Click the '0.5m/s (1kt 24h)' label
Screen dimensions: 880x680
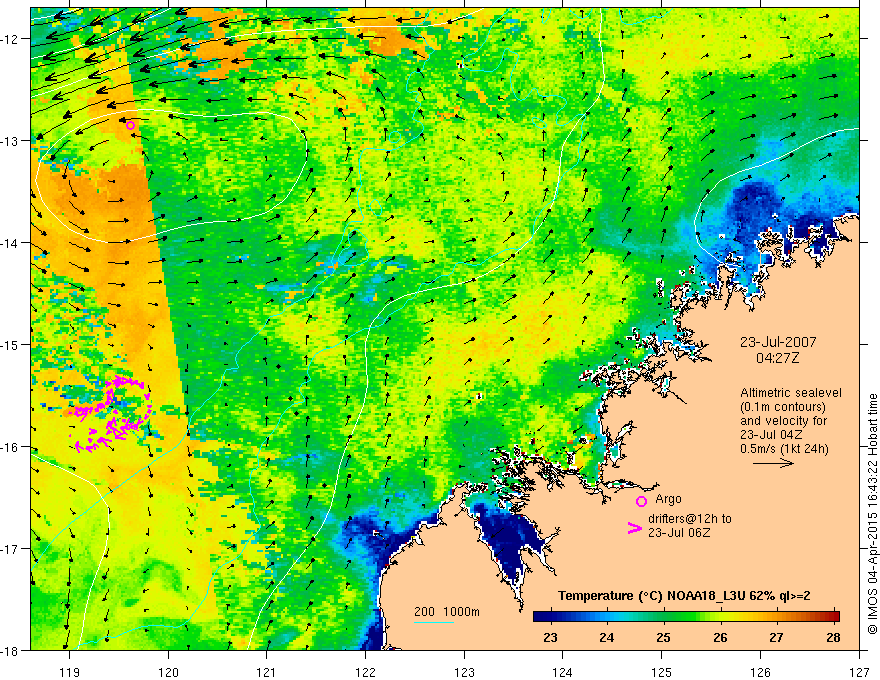(784, 449)
